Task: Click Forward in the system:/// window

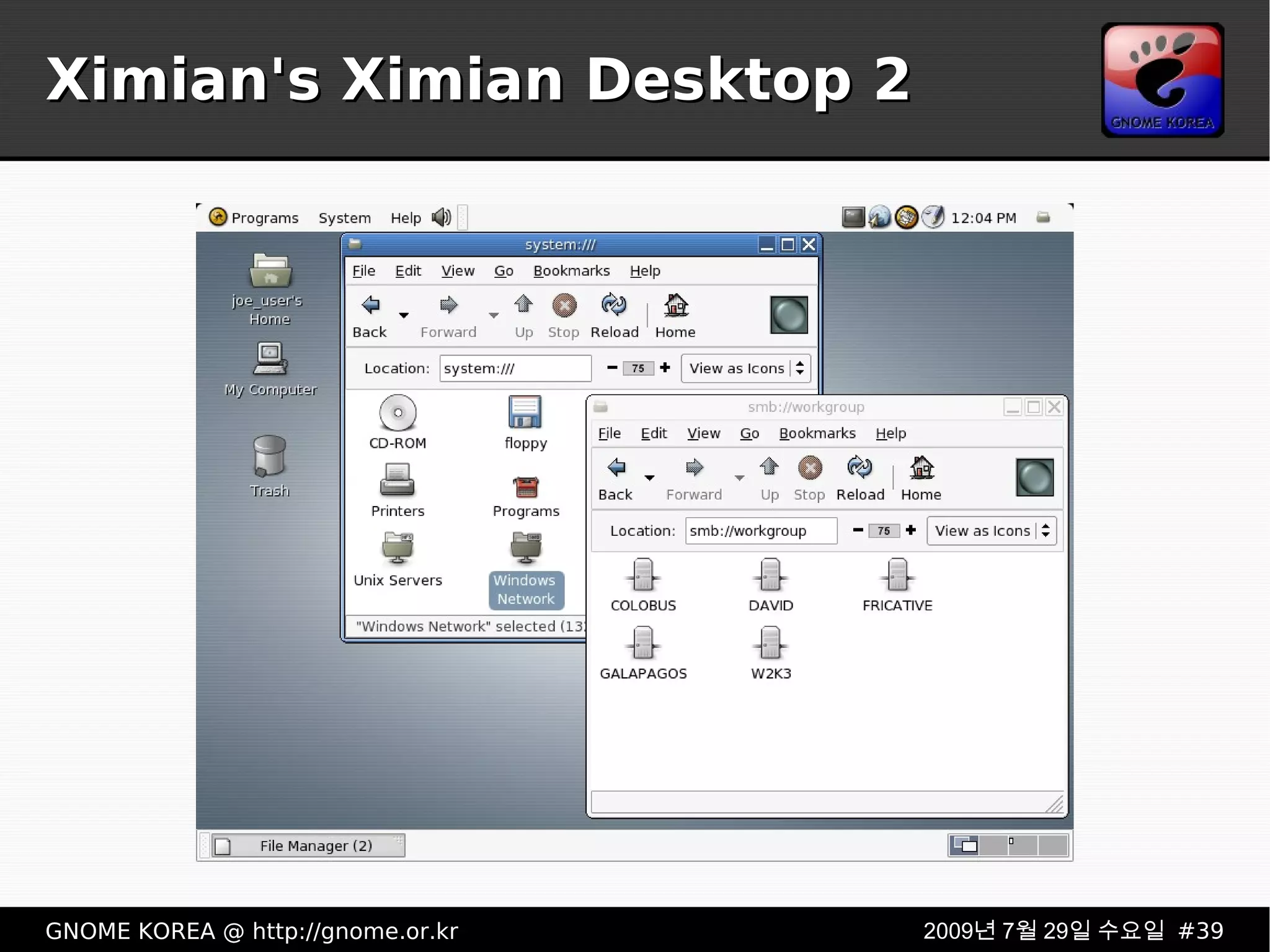Action: (x=448, y=316)
